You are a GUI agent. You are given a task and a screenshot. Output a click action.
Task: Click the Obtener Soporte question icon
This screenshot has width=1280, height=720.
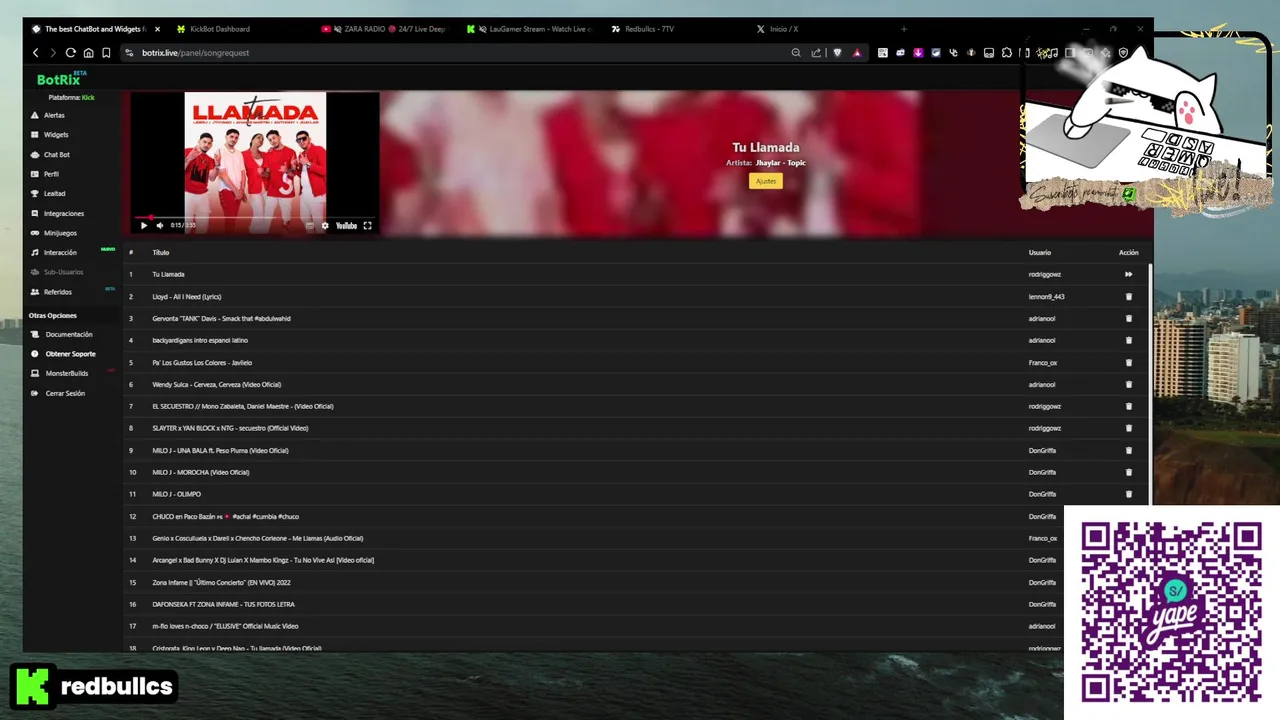tap(35, 354)
